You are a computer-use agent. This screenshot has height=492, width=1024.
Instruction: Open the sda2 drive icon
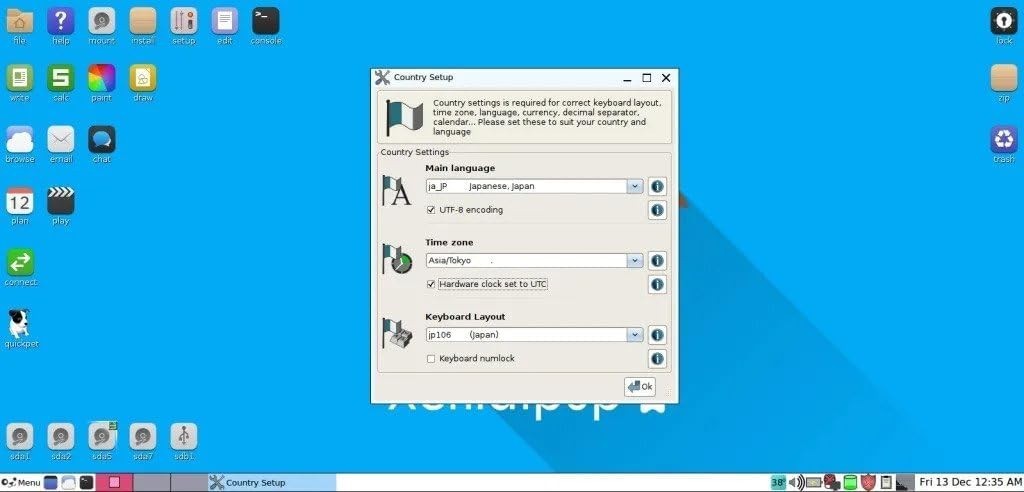[61, 436]
